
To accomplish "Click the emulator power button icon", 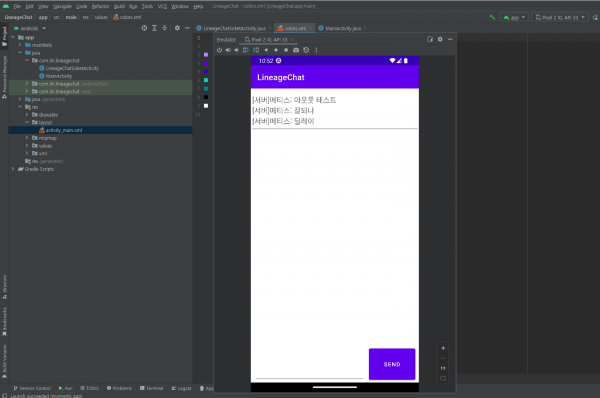I will coord(219,50).
